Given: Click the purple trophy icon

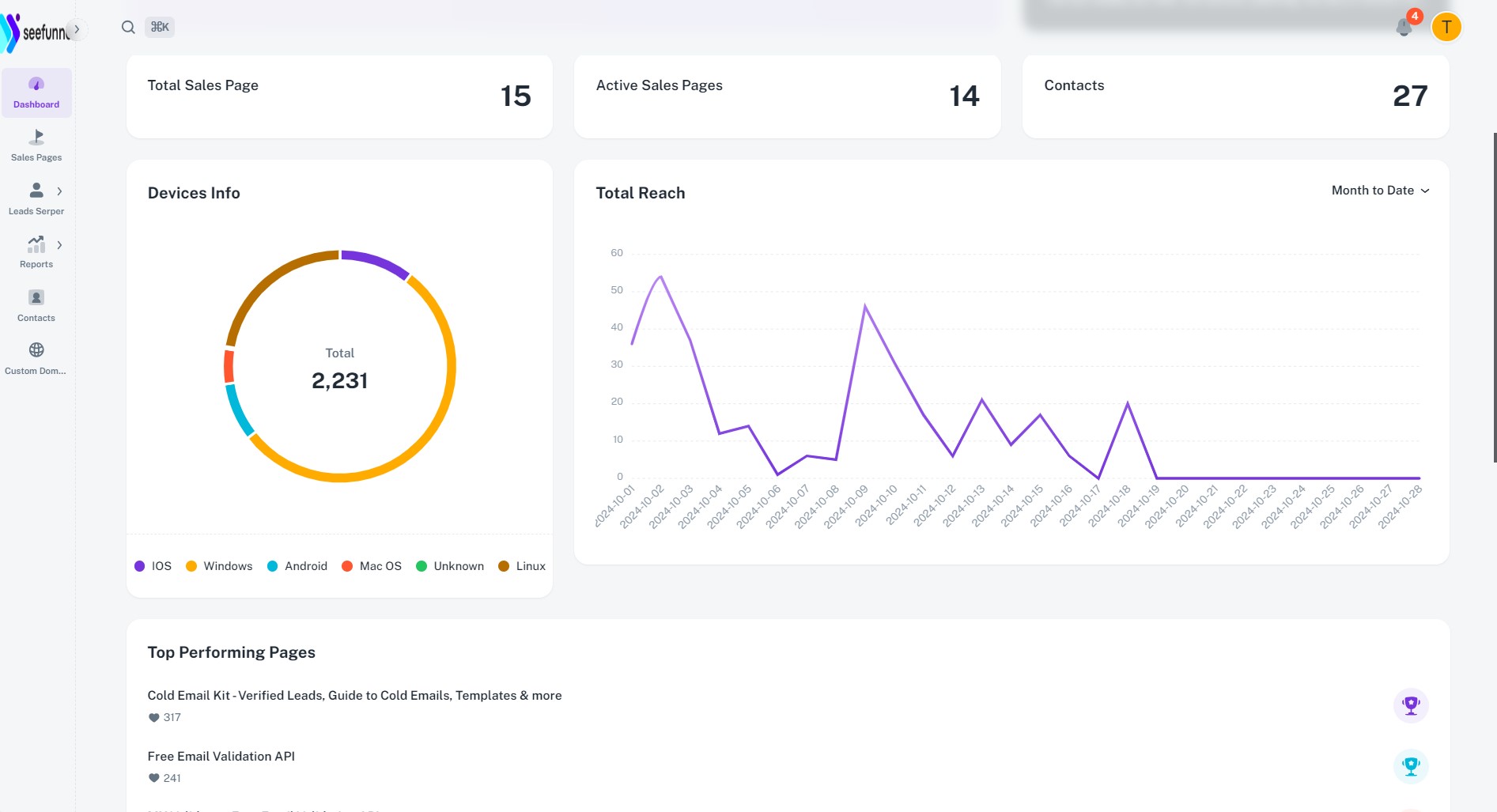Looking at the screenshot, I should coord(1411,705).
